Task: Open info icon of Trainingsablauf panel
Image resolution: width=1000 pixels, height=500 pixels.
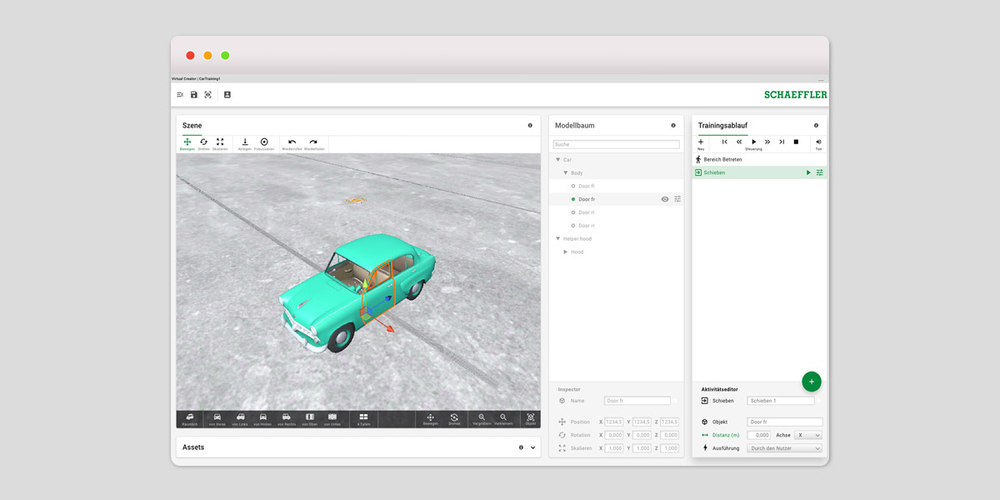Action: (x=816, y=126)
